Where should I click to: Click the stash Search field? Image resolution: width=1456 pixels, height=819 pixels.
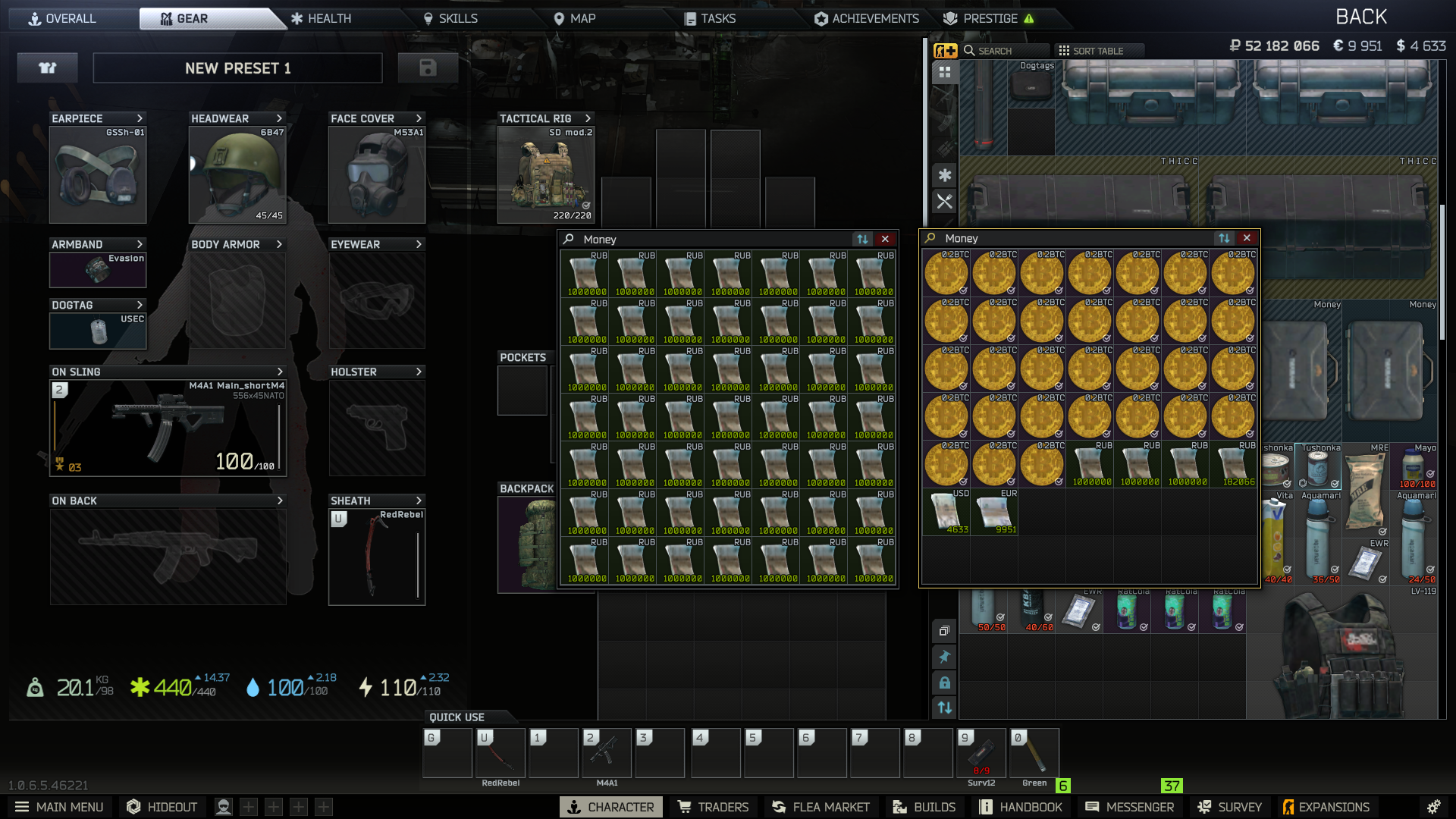coord(1006,51)
